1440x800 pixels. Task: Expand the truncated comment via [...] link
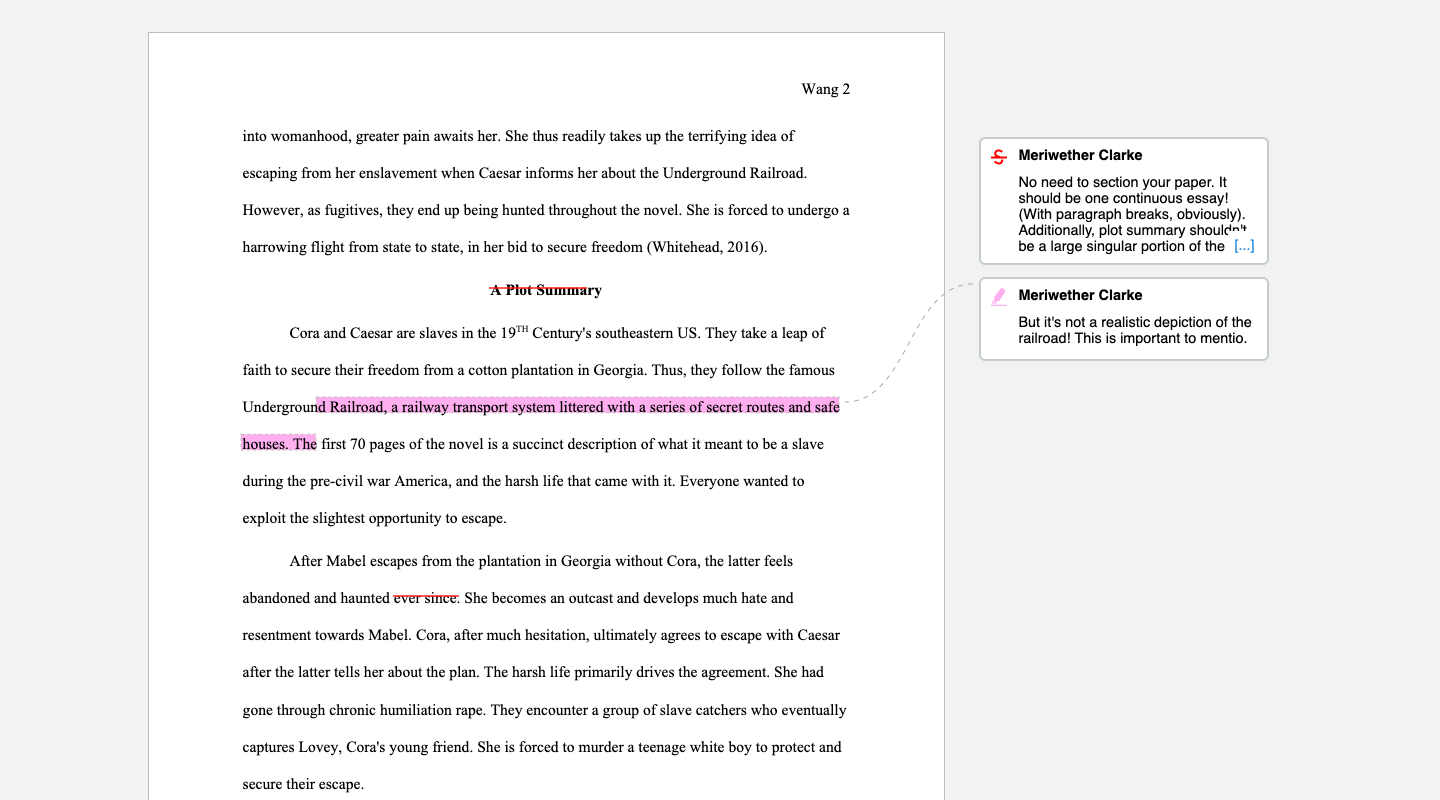1244,246
